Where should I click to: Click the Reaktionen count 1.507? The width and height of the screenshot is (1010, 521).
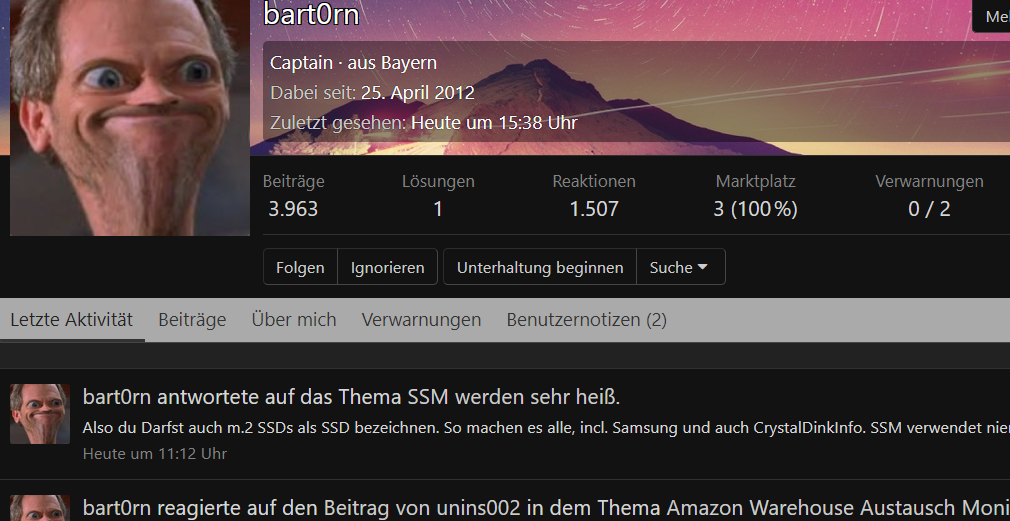click(x=594, y=209)
